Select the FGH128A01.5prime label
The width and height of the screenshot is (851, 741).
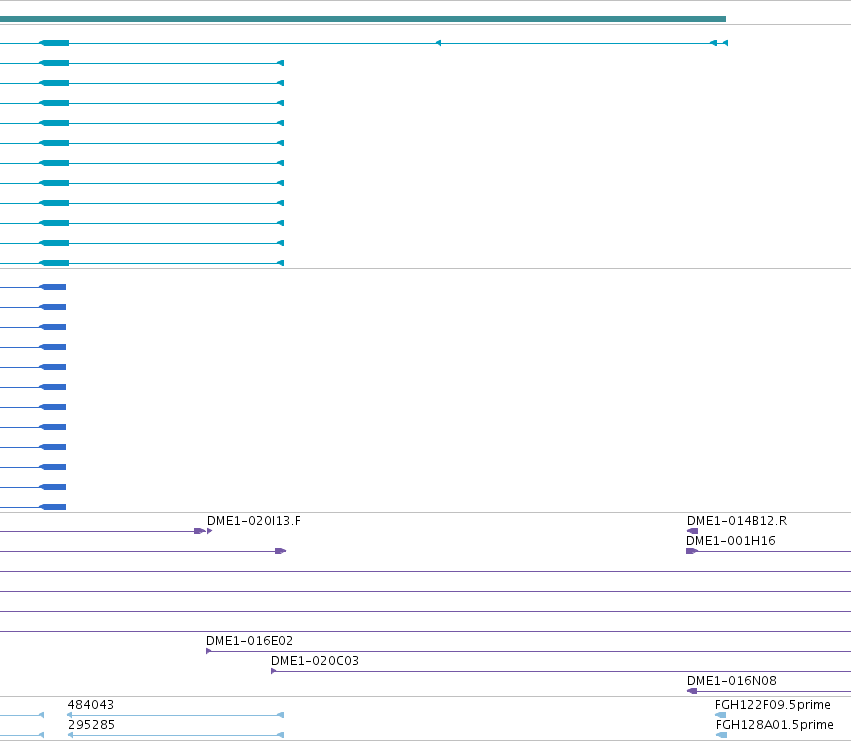[774, 725]
